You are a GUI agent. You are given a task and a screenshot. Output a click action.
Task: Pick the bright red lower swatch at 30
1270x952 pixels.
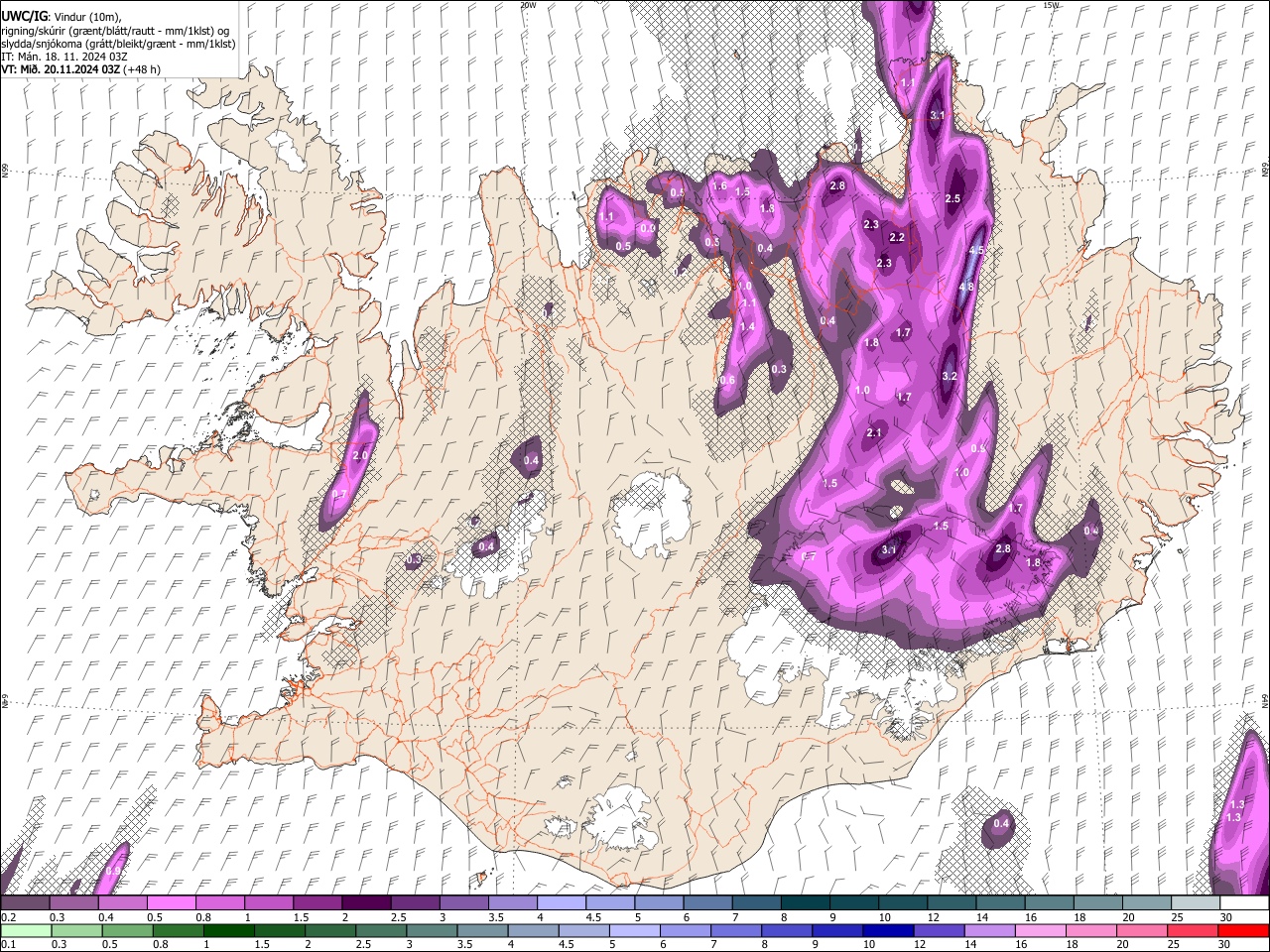[x=1242, y=930]
